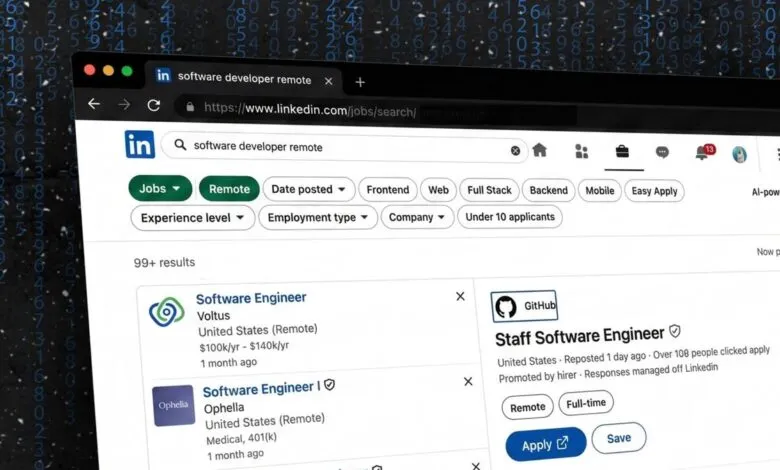
Task: Open the profile avatar menu
Action: 740,154
